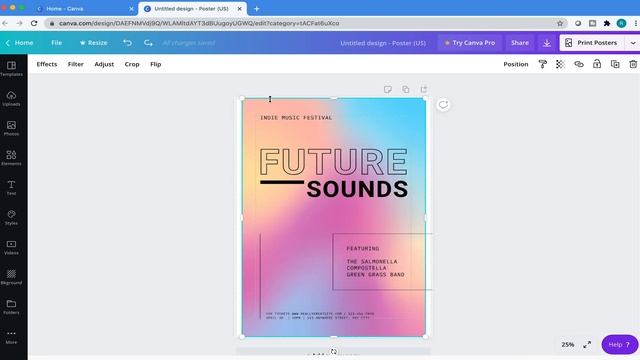Open the Transparency checkerboard icon
This screenshot has height=360, width=640.
(x=560, y=64)
